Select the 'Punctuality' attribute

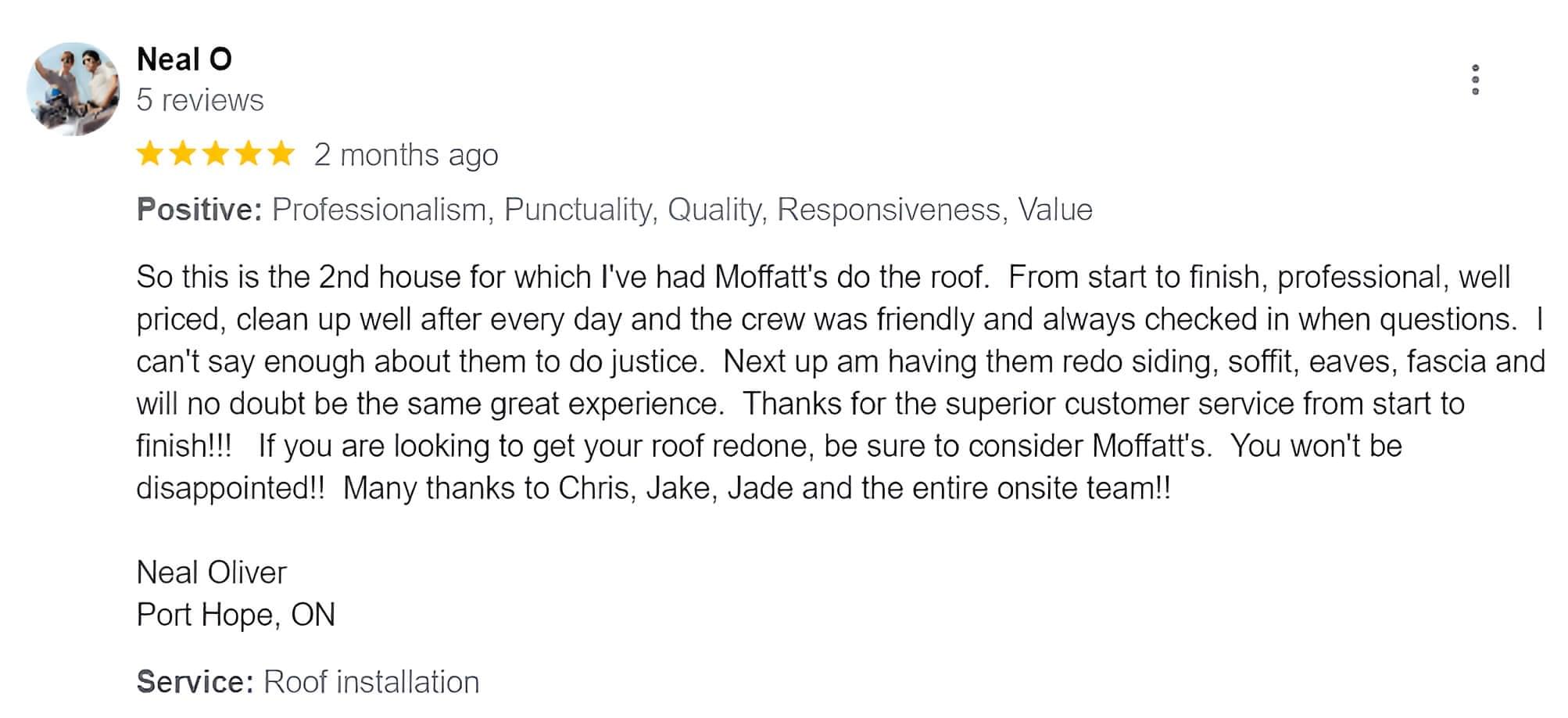[579, 210]
